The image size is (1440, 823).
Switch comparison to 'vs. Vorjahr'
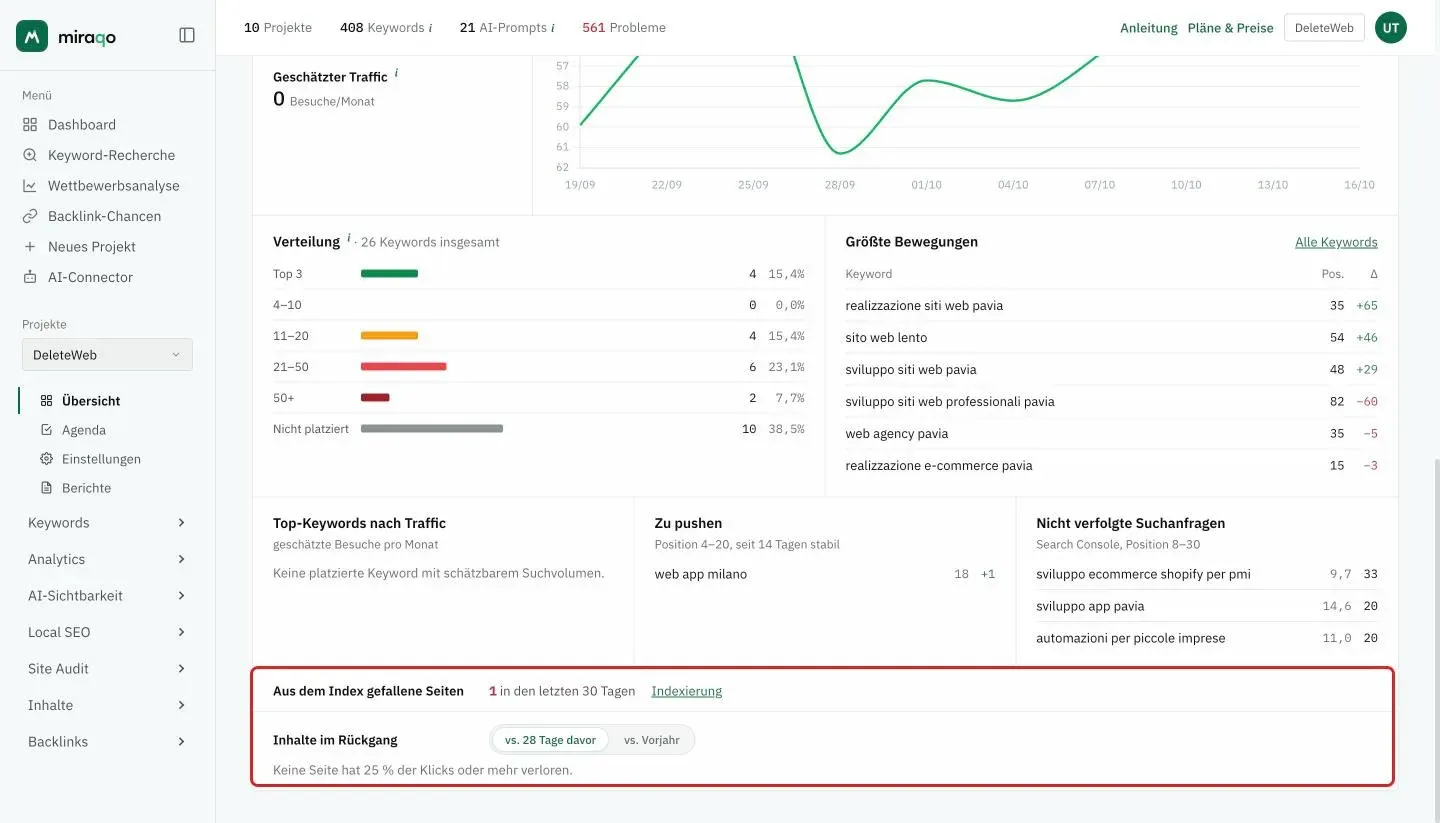pyautogui.click(x=652, y=740)
